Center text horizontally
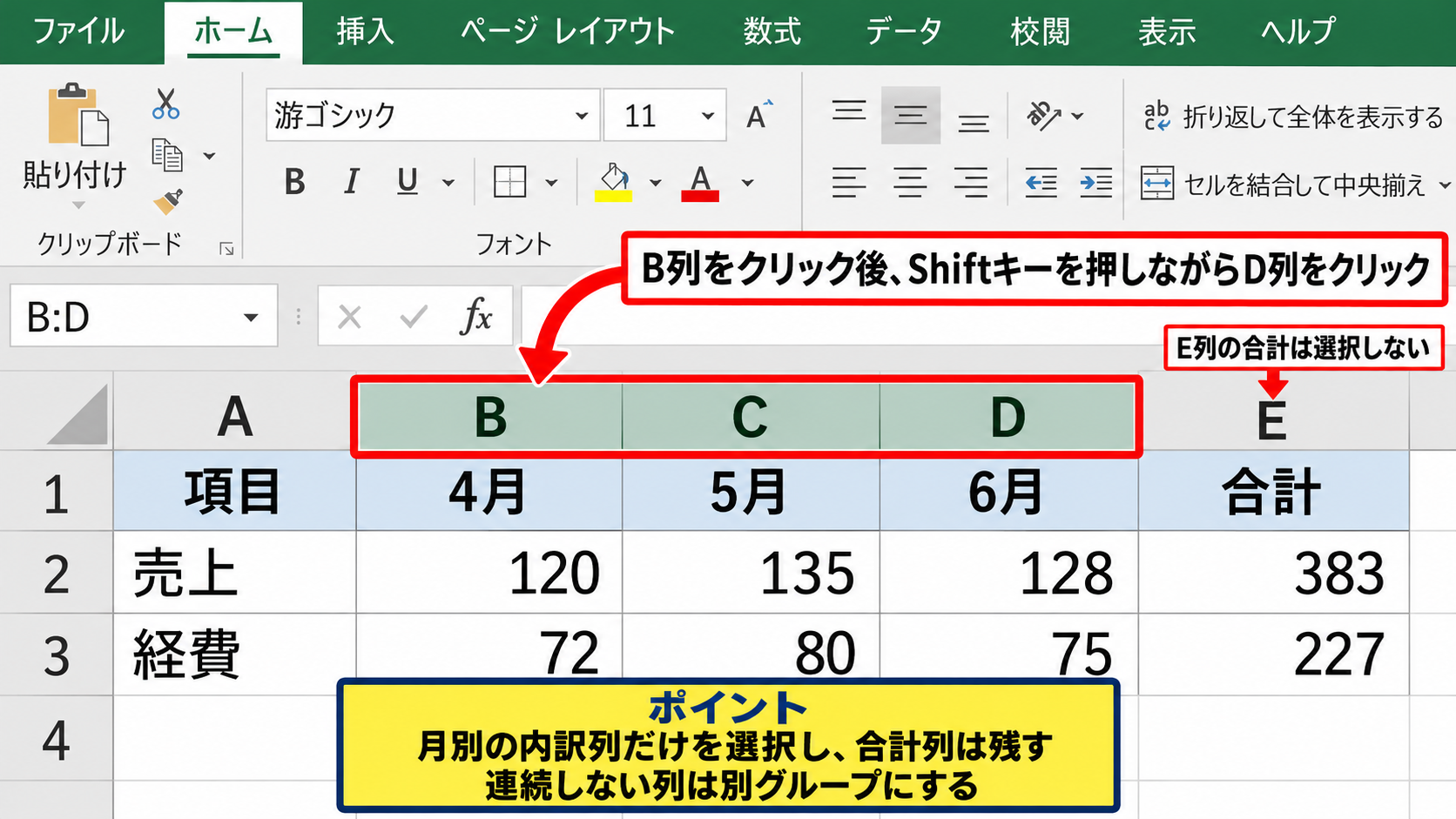This screenshot has height=819, width=1456. click(x=910, y=183)
